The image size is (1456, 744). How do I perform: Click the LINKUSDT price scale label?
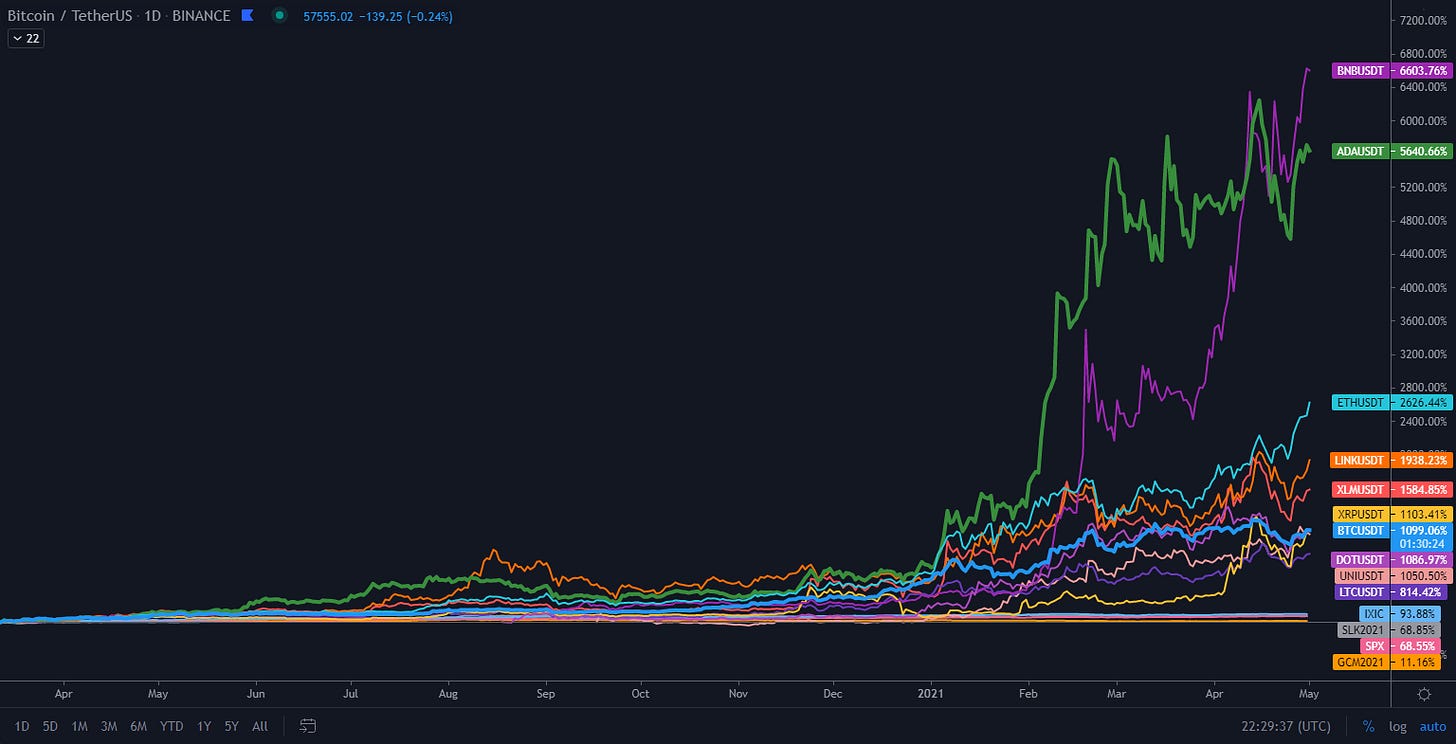tap(1391, 461)
